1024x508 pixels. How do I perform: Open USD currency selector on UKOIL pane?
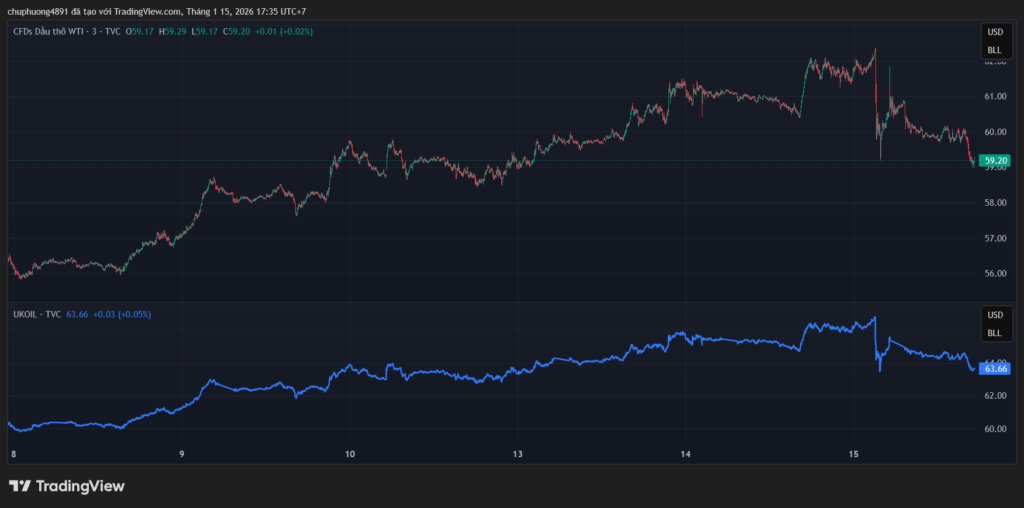point(994,316)
